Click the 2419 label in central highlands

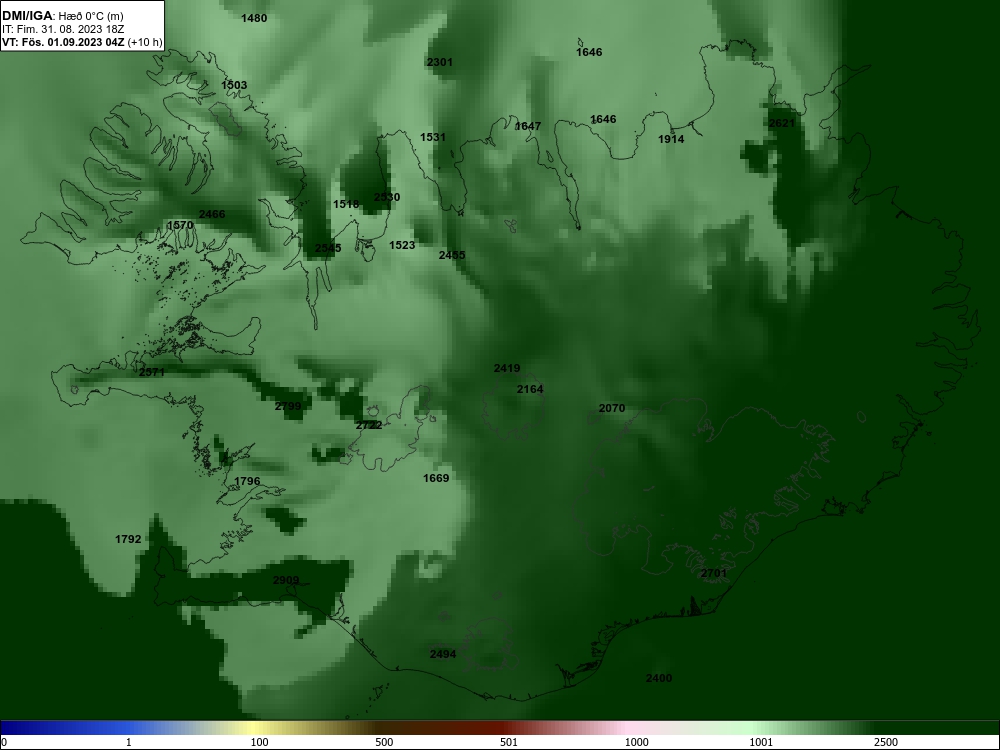click(507, 369)
